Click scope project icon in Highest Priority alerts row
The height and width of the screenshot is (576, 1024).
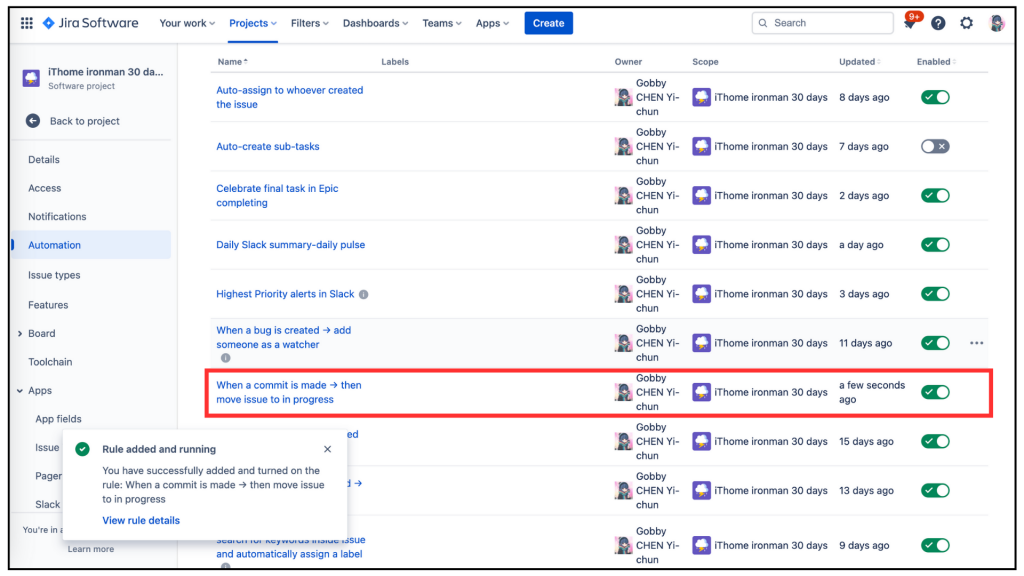pyautogui.click(x=701, y=294)
